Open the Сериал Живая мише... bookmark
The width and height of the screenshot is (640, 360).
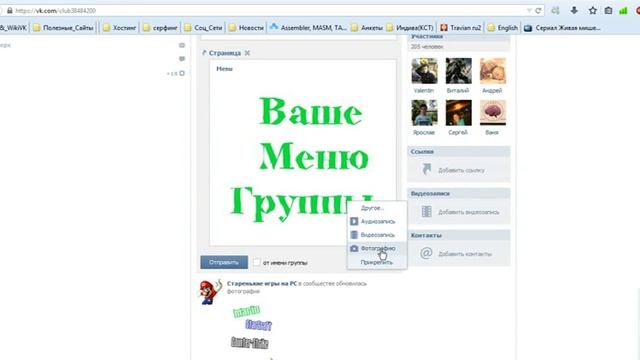(562, 28)
